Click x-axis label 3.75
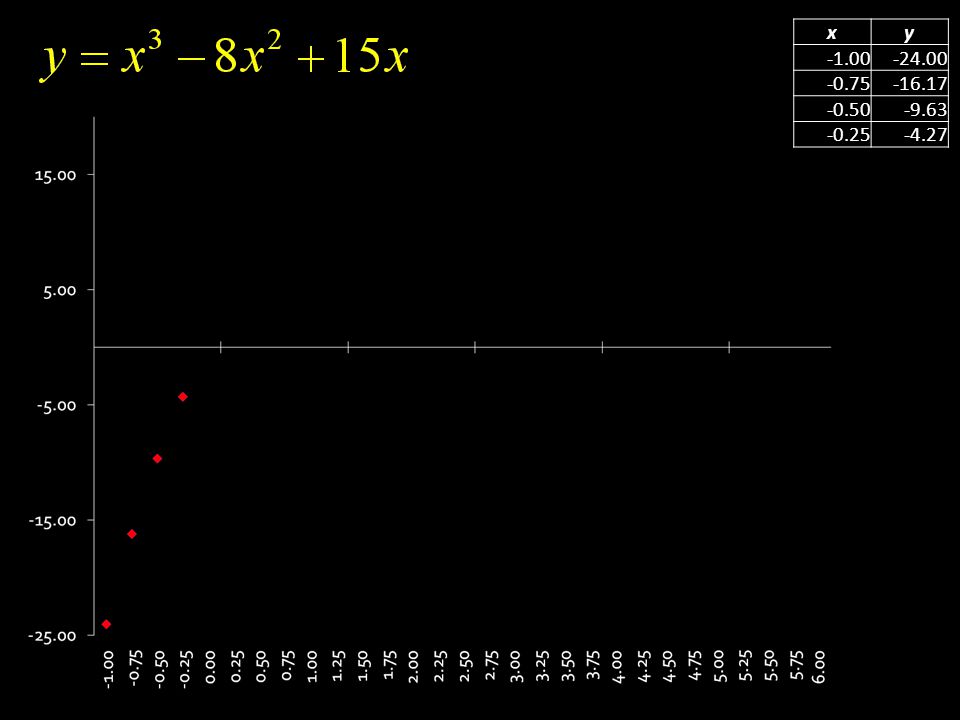Image resolution: width=960 pixels, height=720 pixels. click(x=591, y=666)
